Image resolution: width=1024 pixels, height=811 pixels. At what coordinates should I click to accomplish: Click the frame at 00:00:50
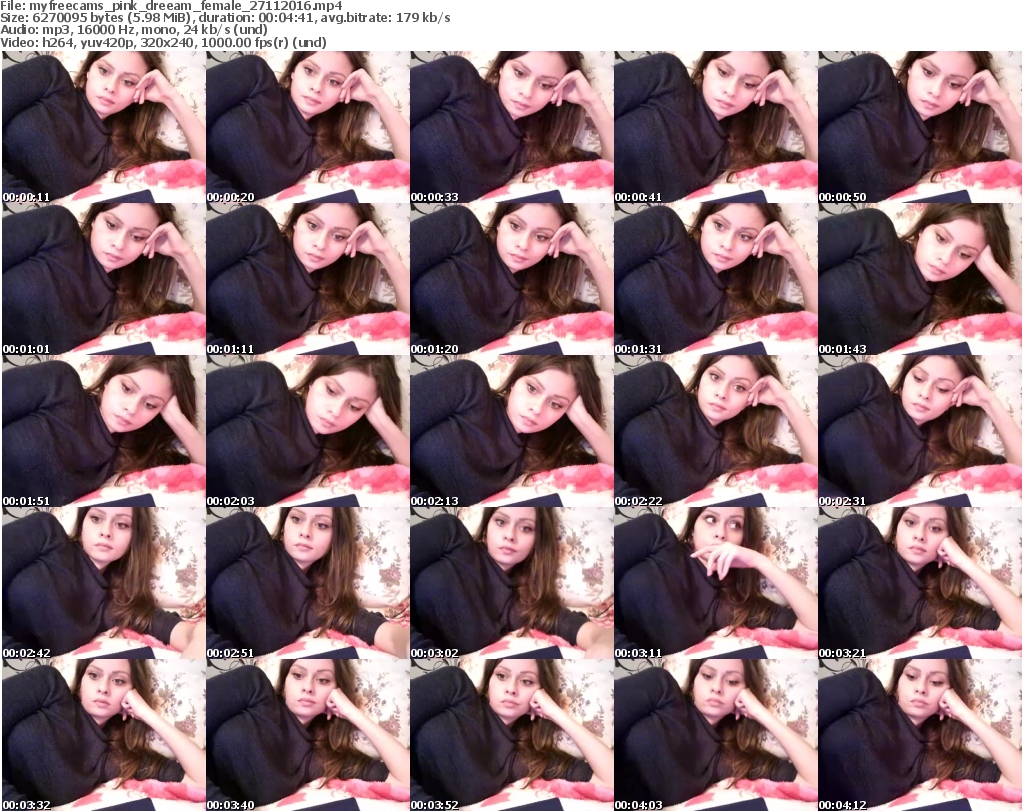coord(919,127)
